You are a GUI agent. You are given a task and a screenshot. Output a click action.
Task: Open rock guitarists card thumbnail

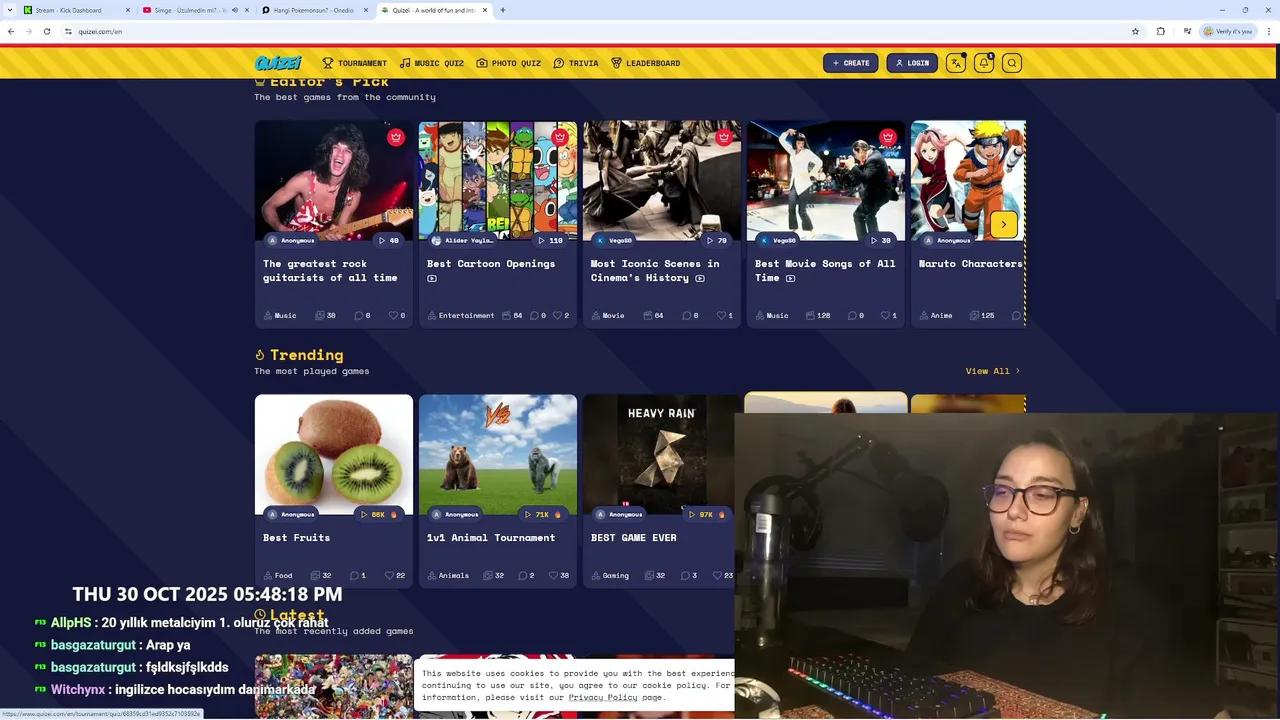(x=333, y=181)
